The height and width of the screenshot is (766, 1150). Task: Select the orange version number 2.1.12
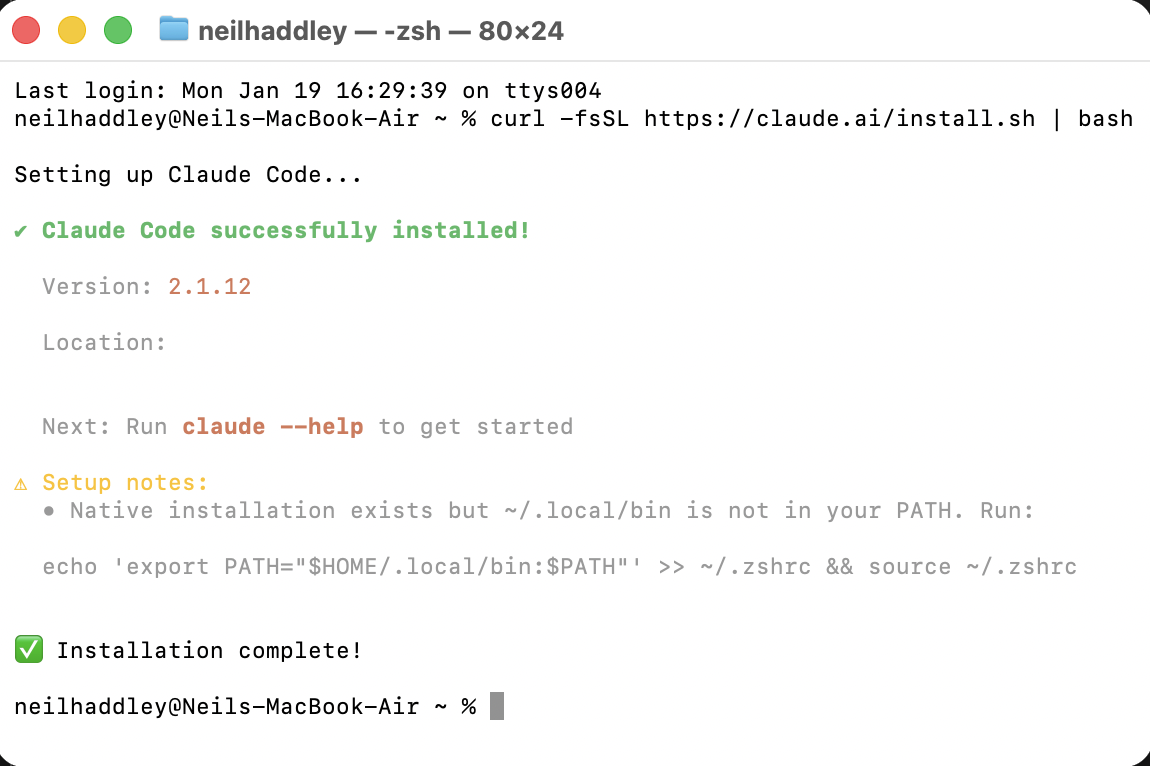point(210,286)
